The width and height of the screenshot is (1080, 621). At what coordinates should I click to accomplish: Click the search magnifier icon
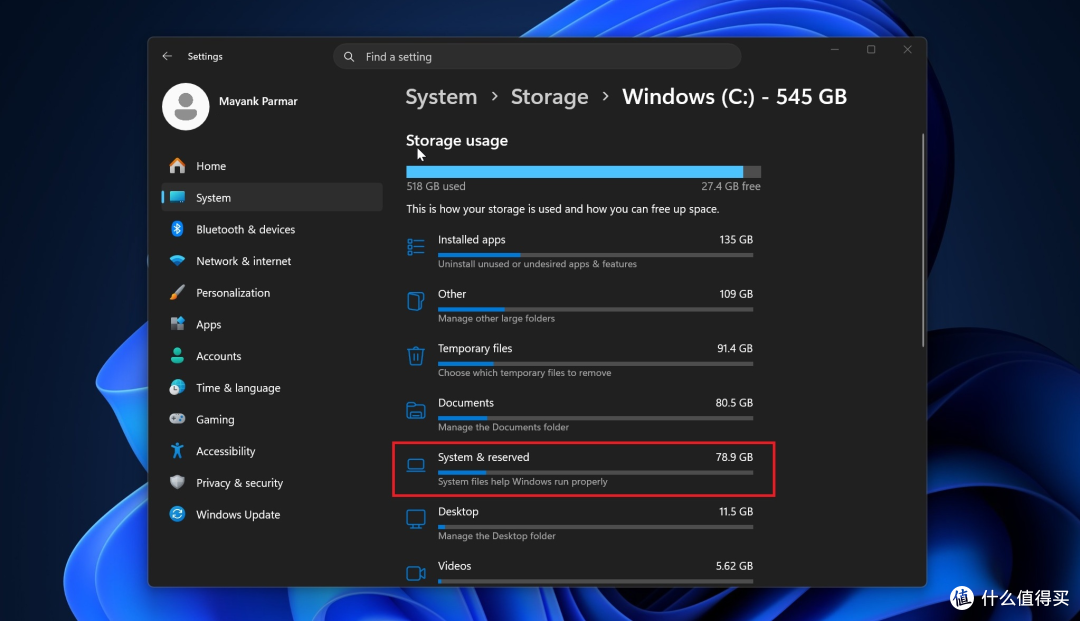[349, 57]
